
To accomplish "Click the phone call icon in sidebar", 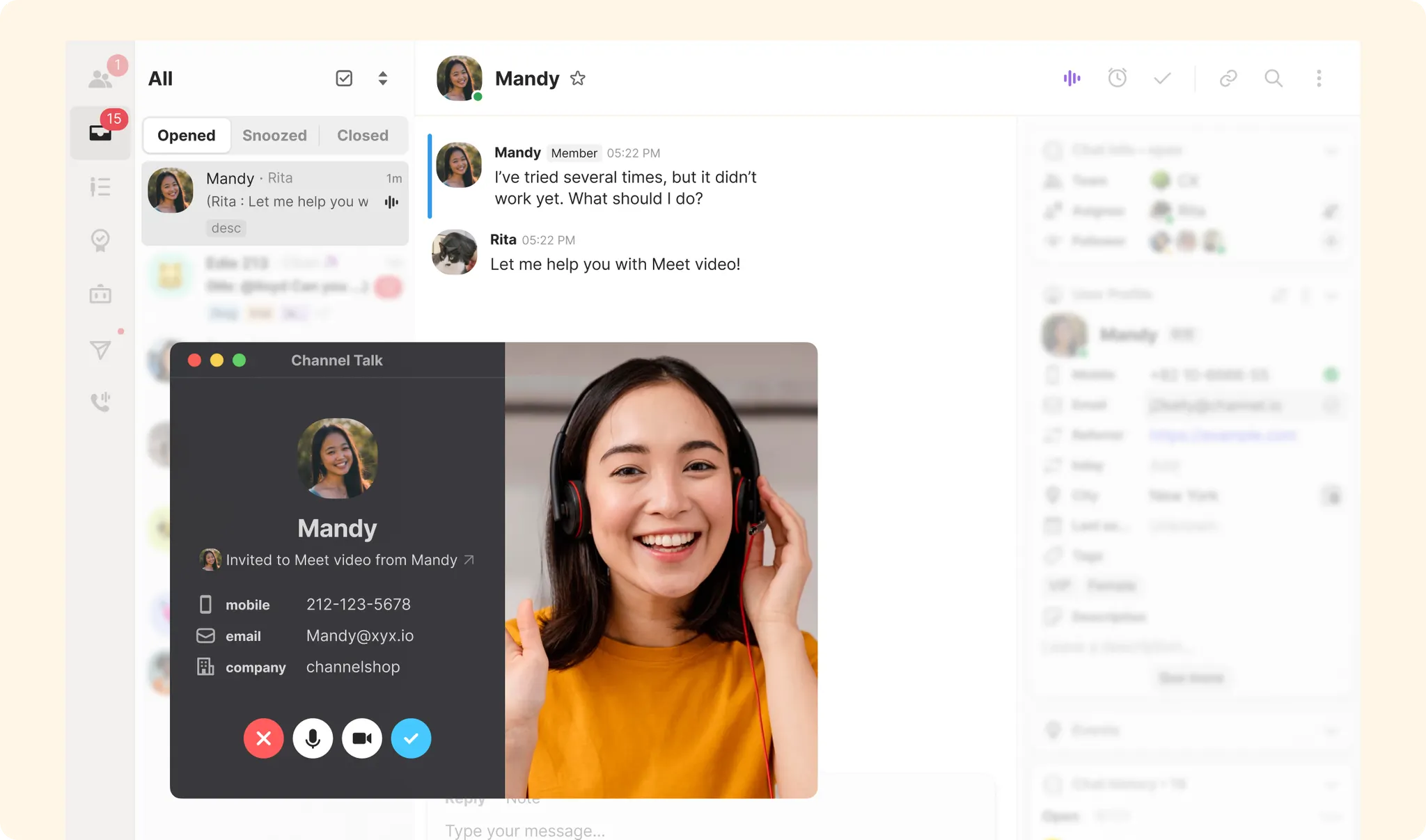I will [x=100, y=402].
